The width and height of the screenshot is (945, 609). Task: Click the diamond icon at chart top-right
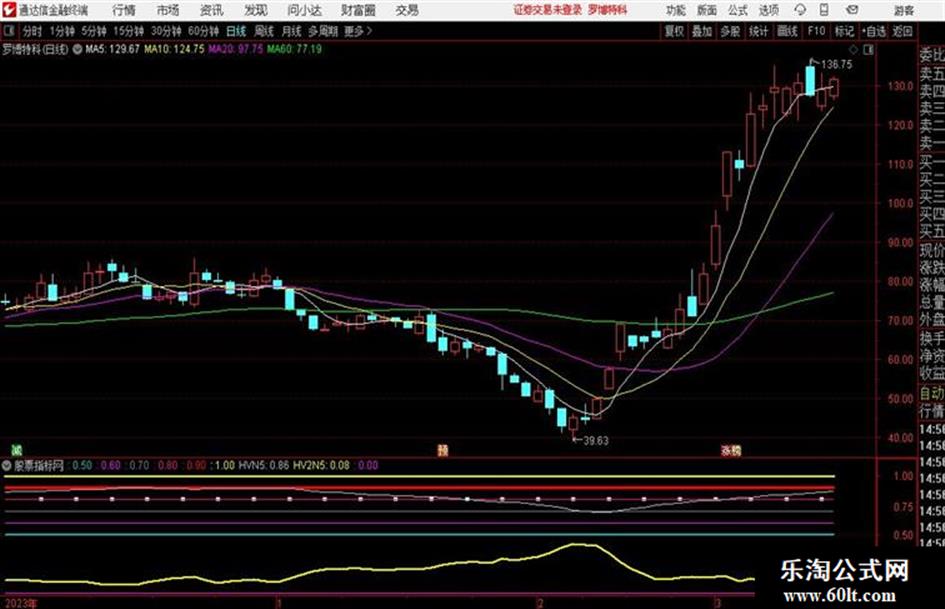coord(853,50)
